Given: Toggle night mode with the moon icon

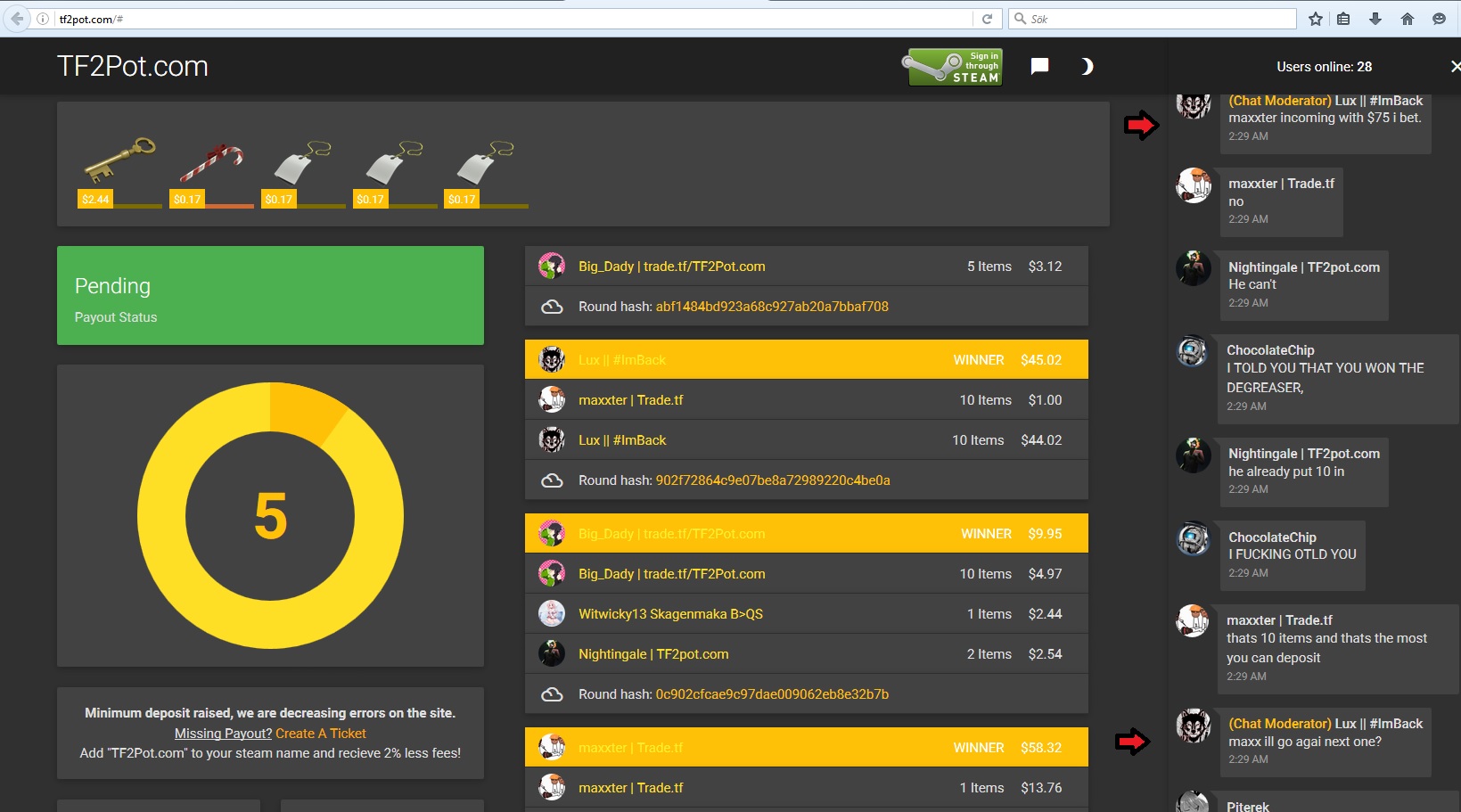Looking at the screenshot, I should point(1086,66).
